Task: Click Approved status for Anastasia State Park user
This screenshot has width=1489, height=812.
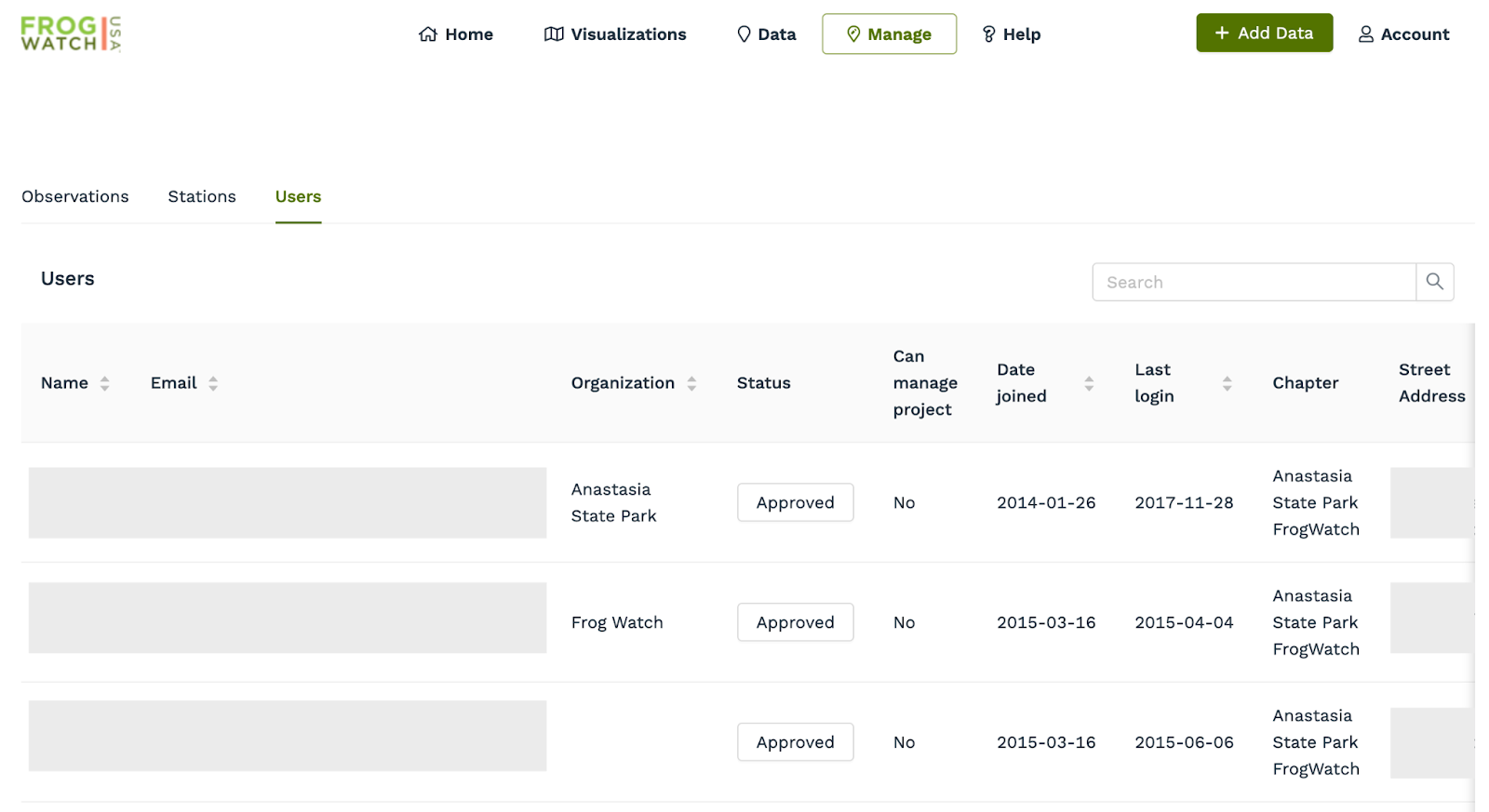Action: pyautogui.click(x=795, y=502)
